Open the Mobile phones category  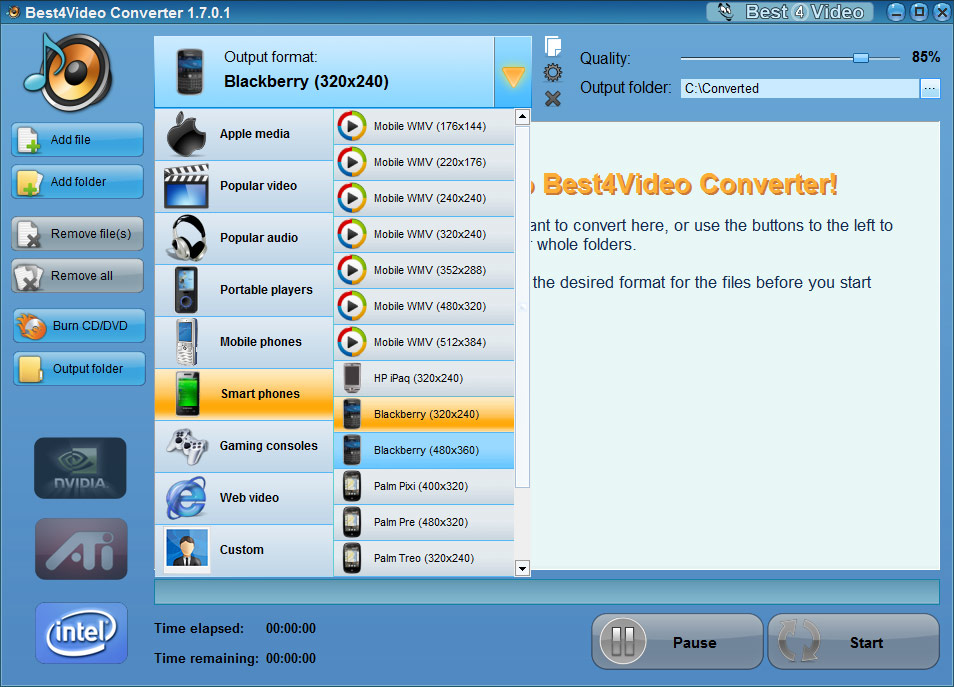click(244, 343)
